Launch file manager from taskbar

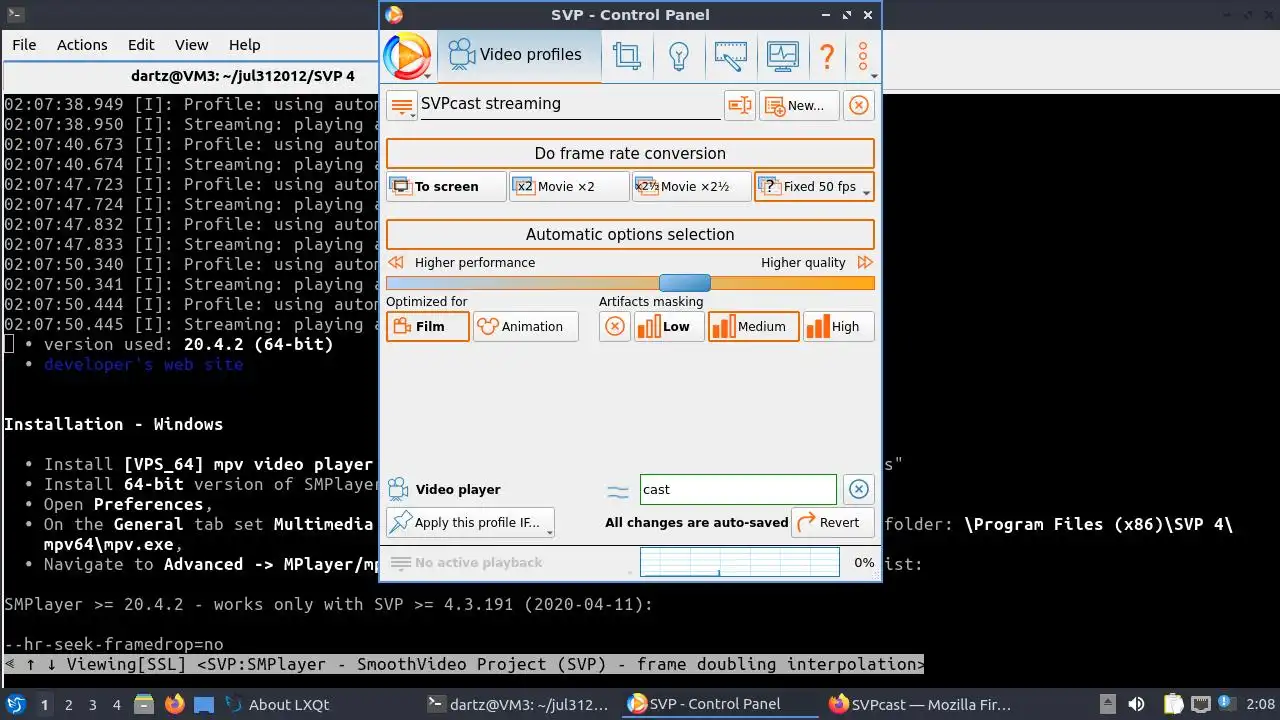pos(143,704)
